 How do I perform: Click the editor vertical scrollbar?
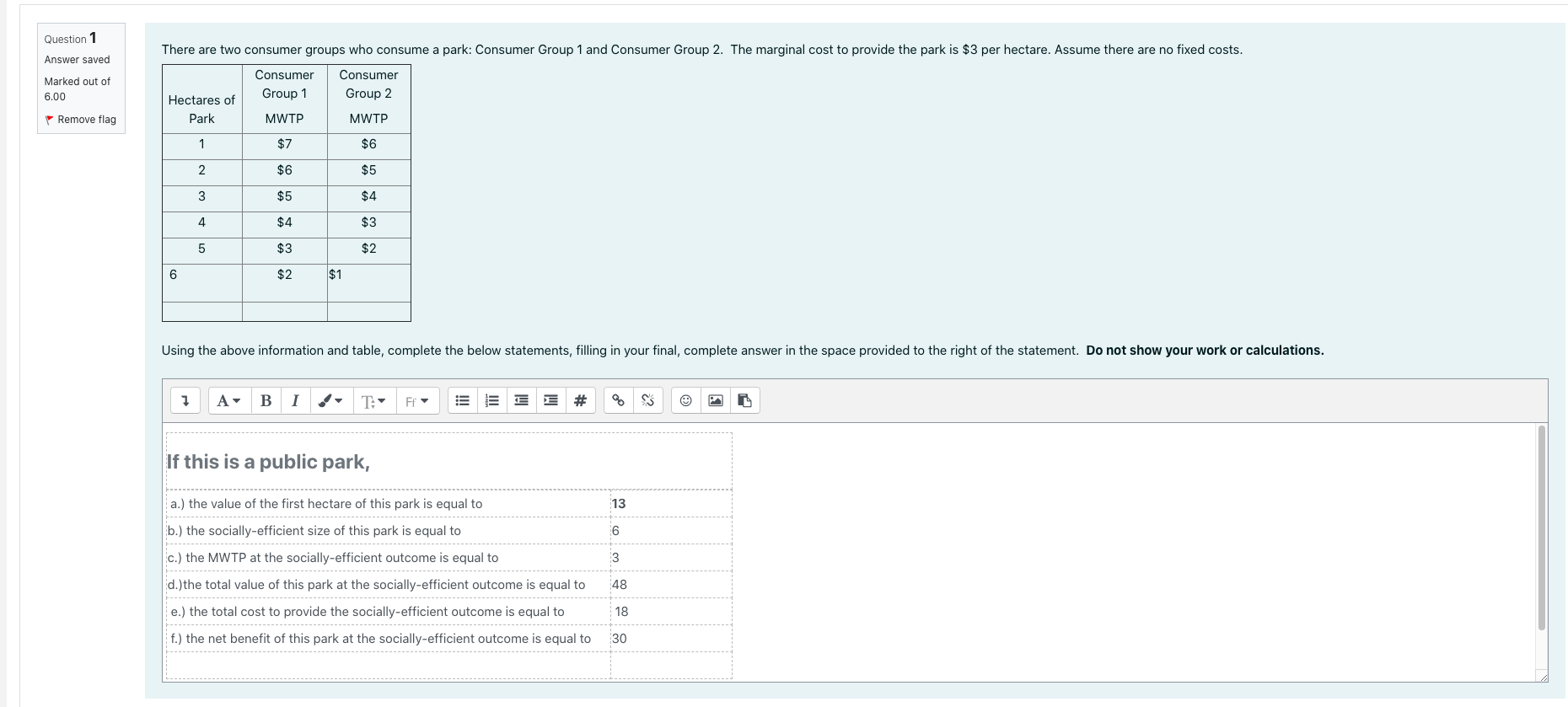point(1542,528)
